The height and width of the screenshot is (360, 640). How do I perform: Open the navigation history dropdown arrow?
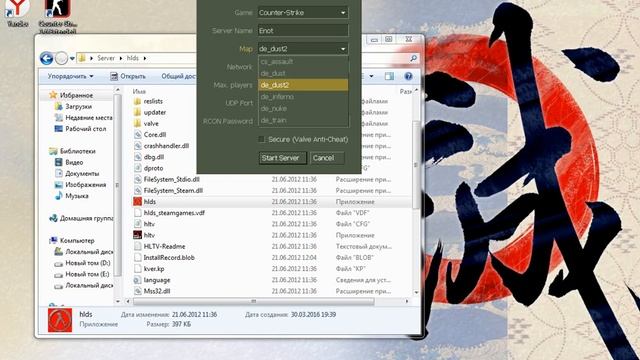(x=72, y=59)
